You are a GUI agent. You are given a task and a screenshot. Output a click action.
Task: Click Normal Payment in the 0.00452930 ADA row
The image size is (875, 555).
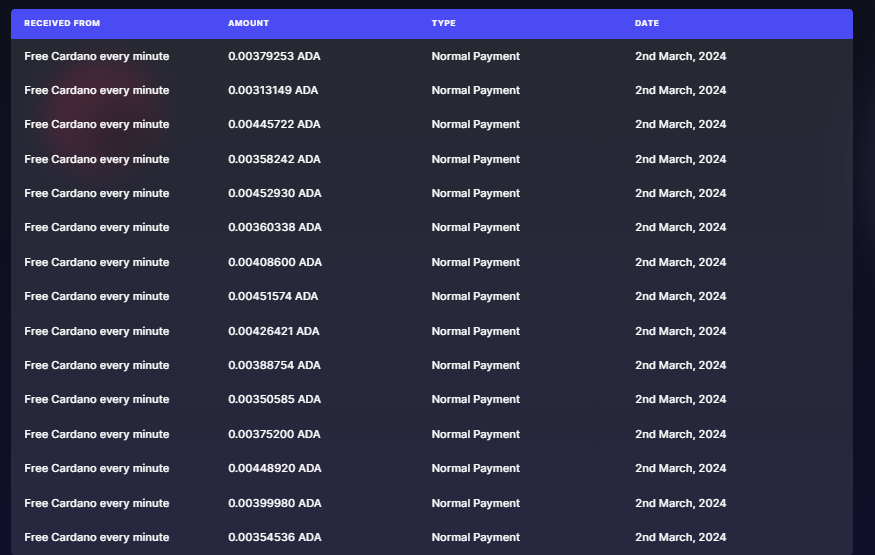pyautogui.click(x=475, y=194)
